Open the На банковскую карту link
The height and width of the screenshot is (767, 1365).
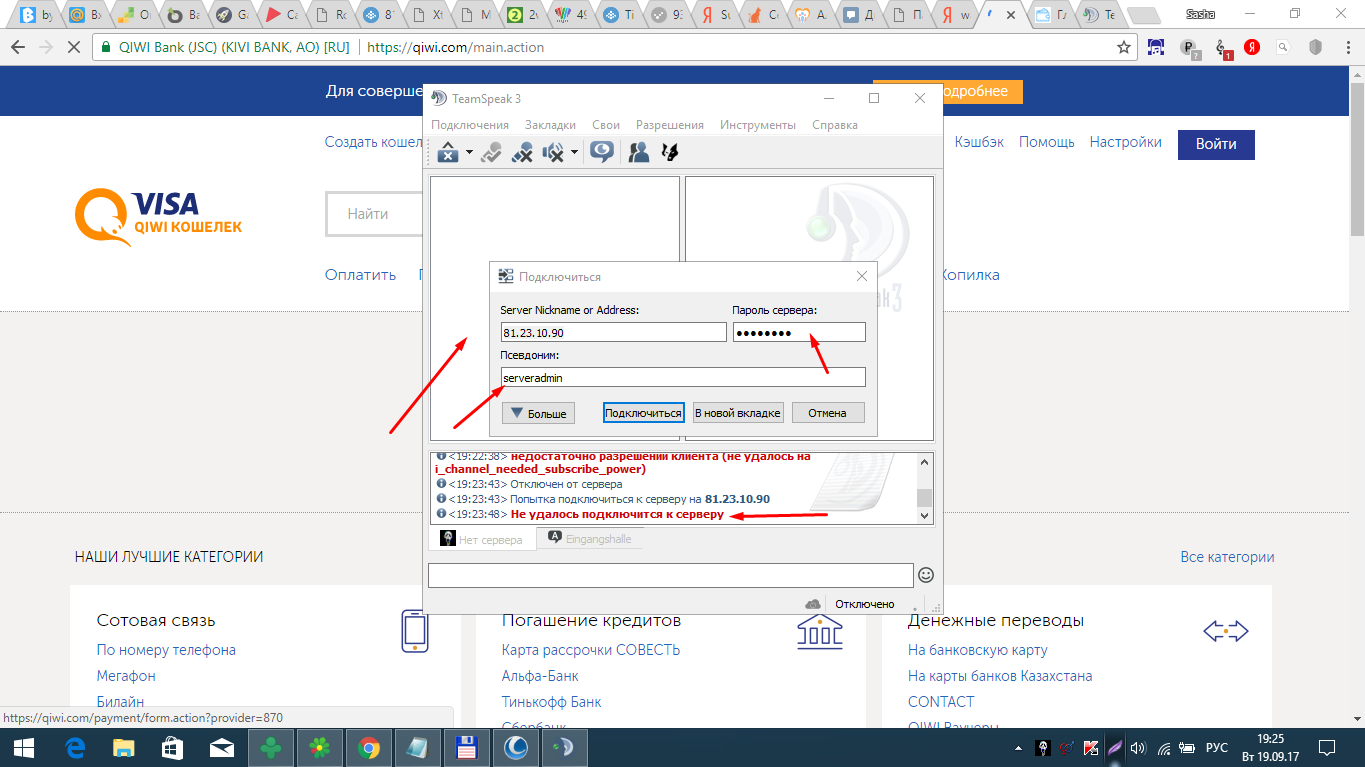pyautogui.click(x=978, y=650)
